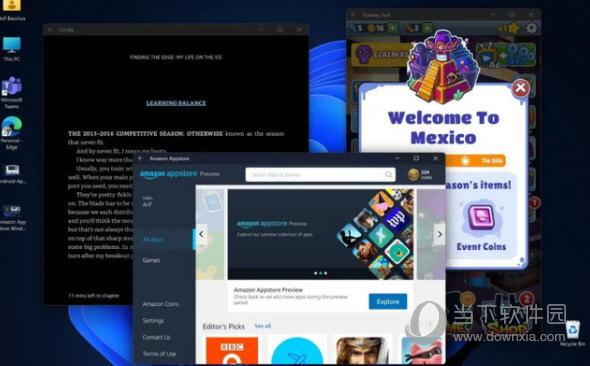Open Subway Surfers settings gear icon
Image resolution: width=590 pixels, height=366 pixels.
tap(531, 28)
